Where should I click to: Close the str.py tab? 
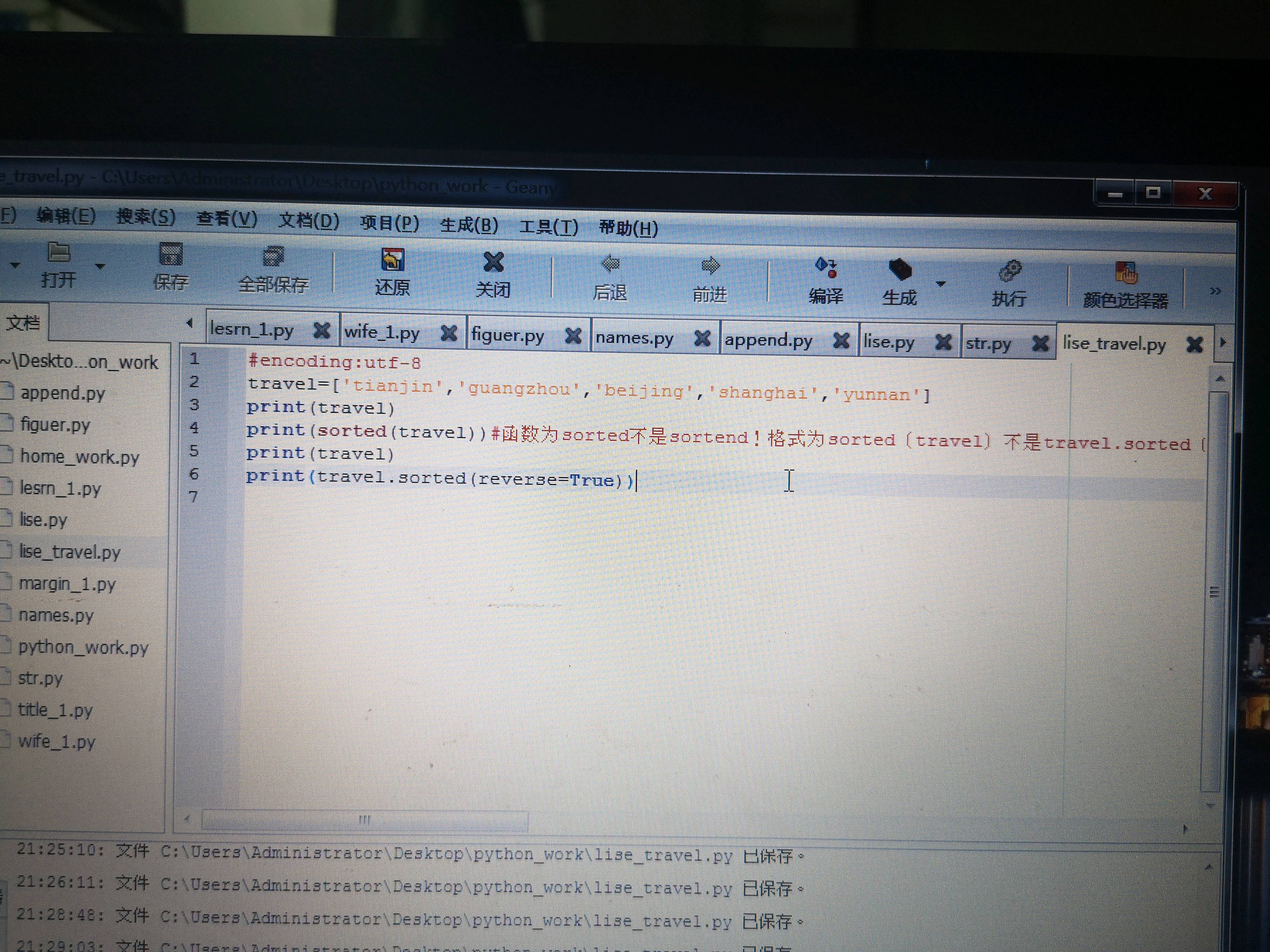pyautogui.click(x=1040, y=344)
